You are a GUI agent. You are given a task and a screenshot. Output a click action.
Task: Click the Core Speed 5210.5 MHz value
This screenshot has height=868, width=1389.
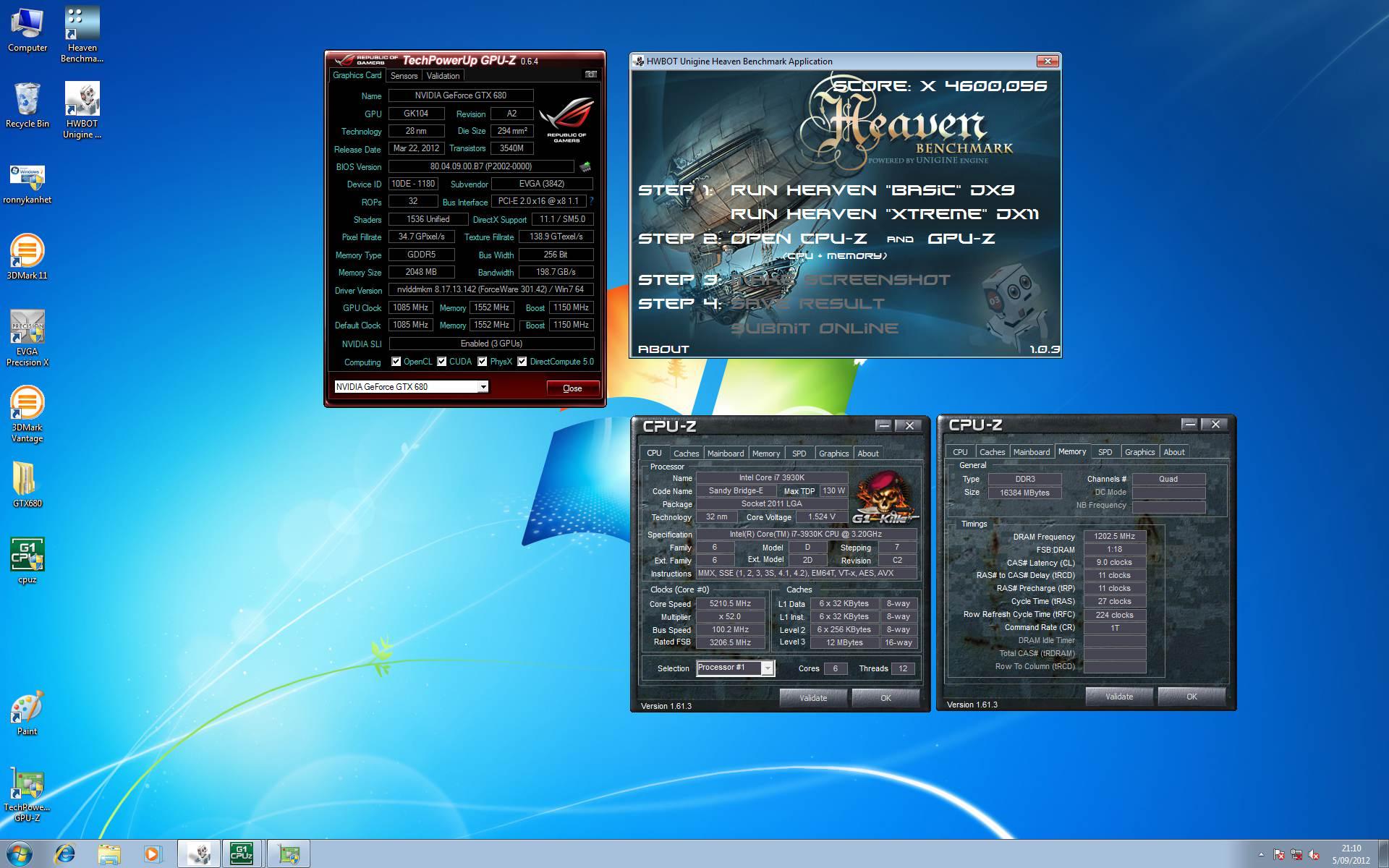pyautogui.click(x=730, y=603)
